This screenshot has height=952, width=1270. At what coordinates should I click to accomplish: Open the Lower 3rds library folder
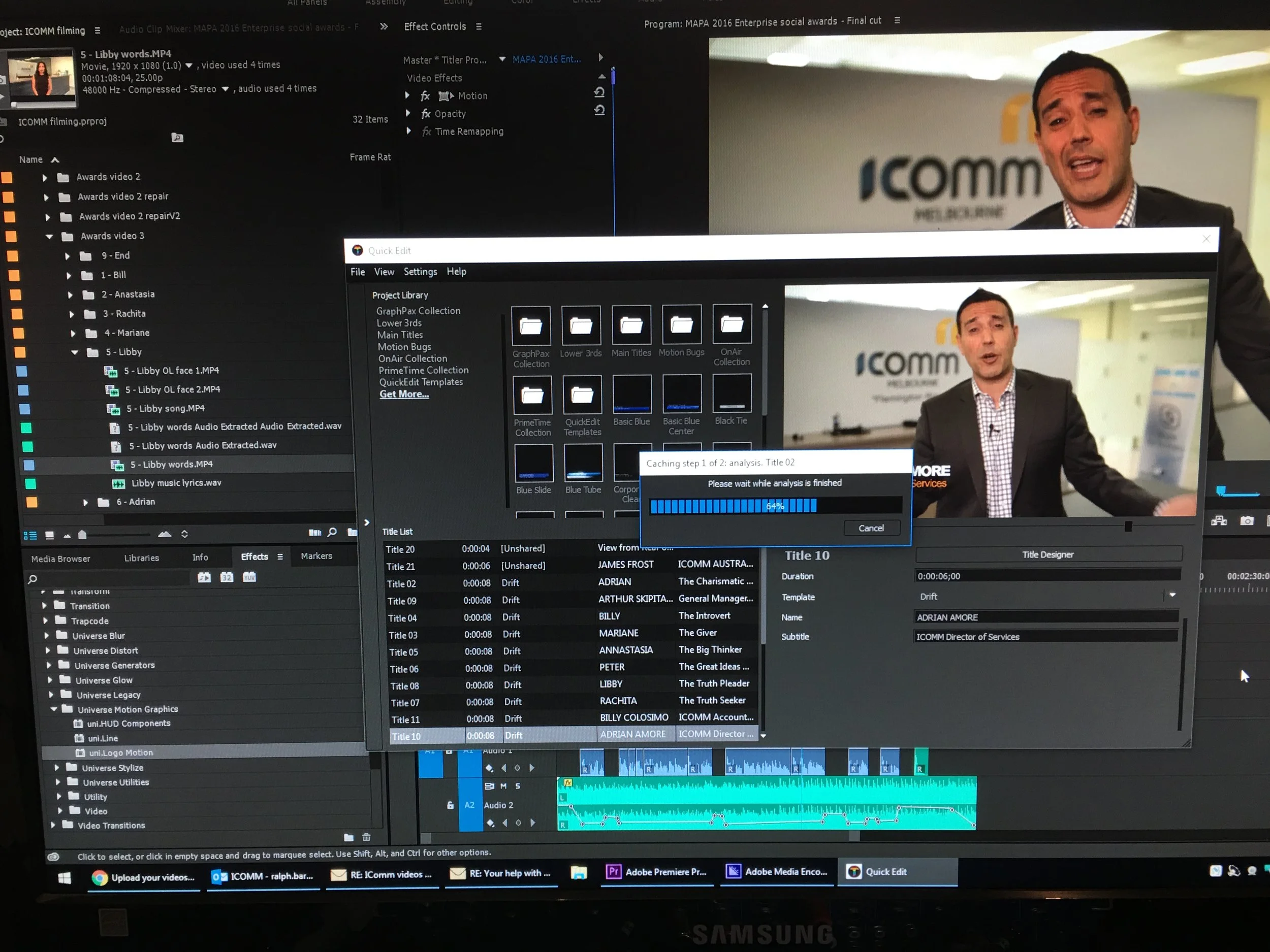coord(581,326)
